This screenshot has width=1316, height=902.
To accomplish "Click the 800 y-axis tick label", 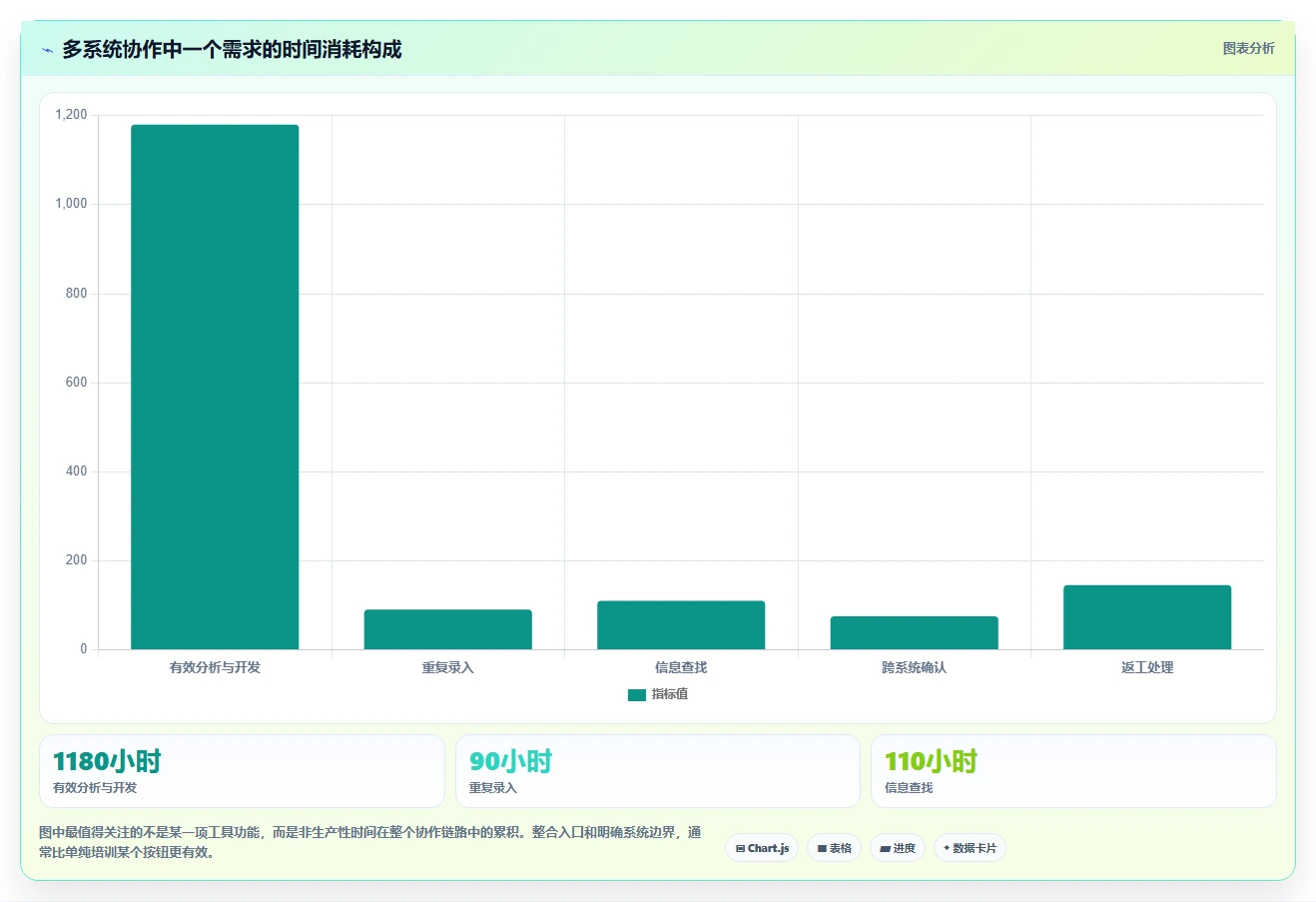I will (x=76, y=293).
